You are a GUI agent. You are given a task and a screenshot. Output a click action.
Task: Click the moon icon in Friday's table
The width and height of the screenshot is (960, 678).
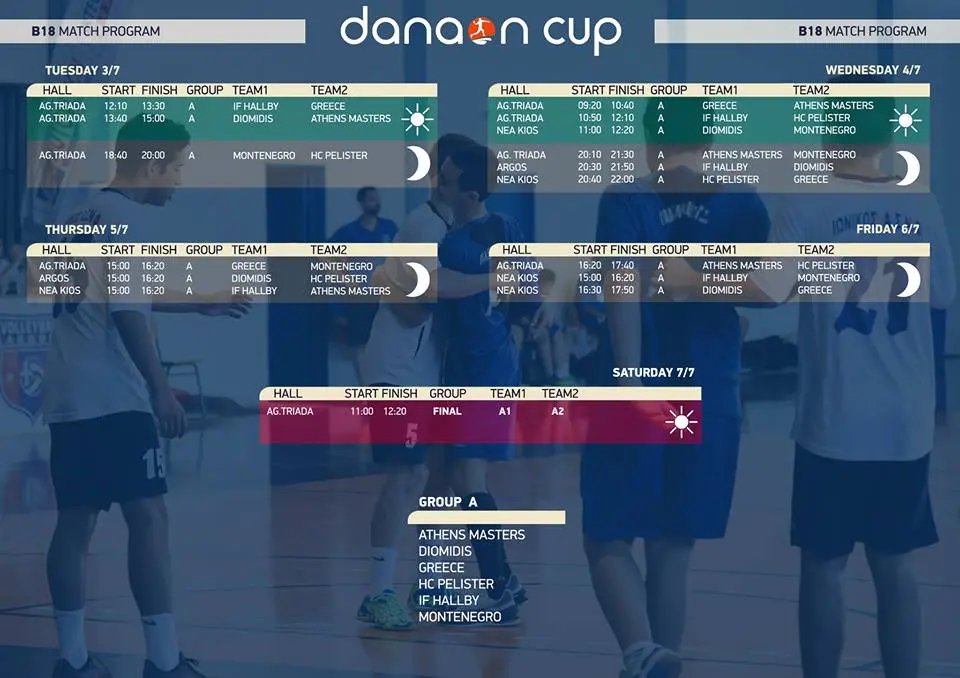point(908,279)
